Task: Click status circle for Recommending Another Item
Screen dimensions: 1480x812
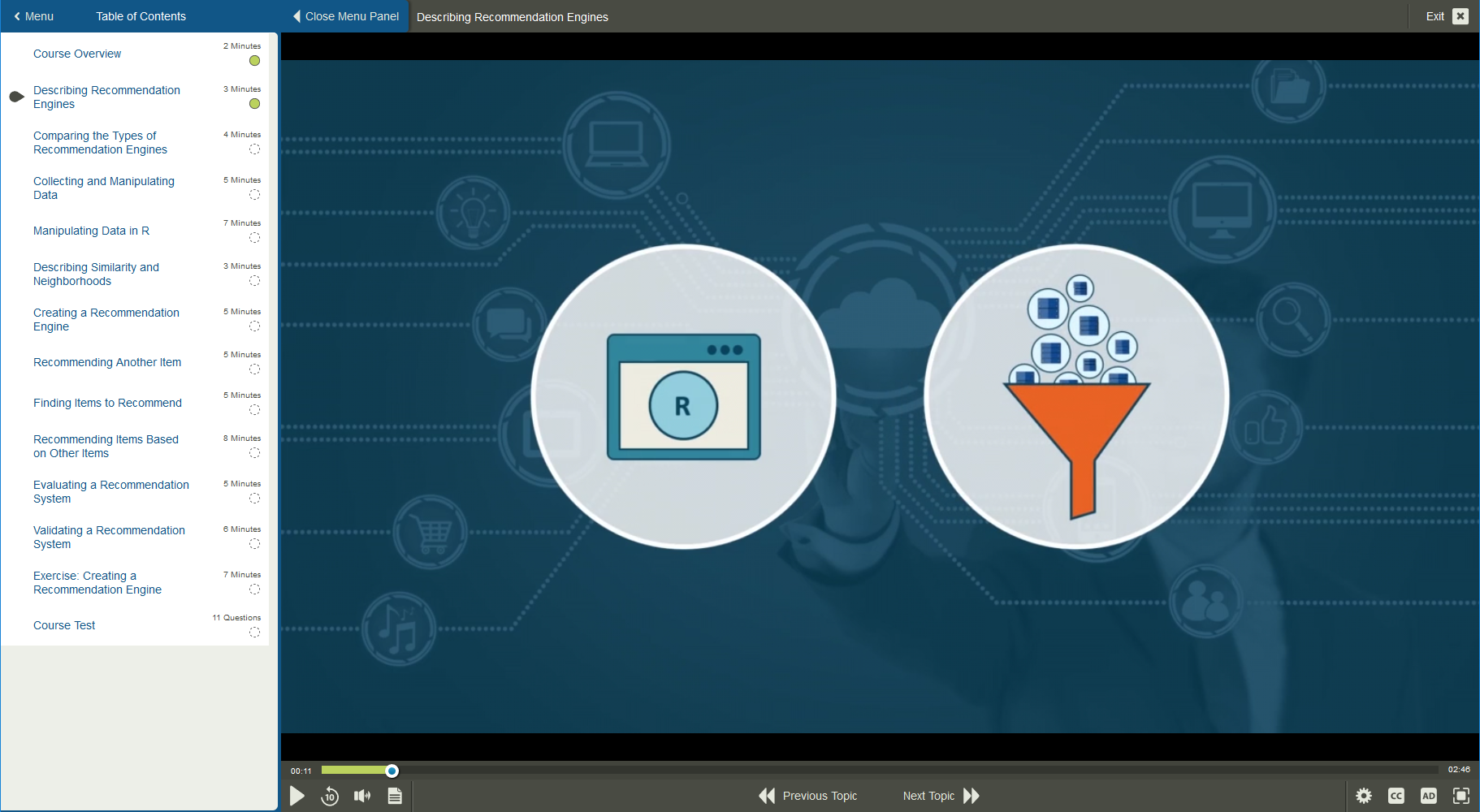Action: pyautogui.click(x=254, y=369)
